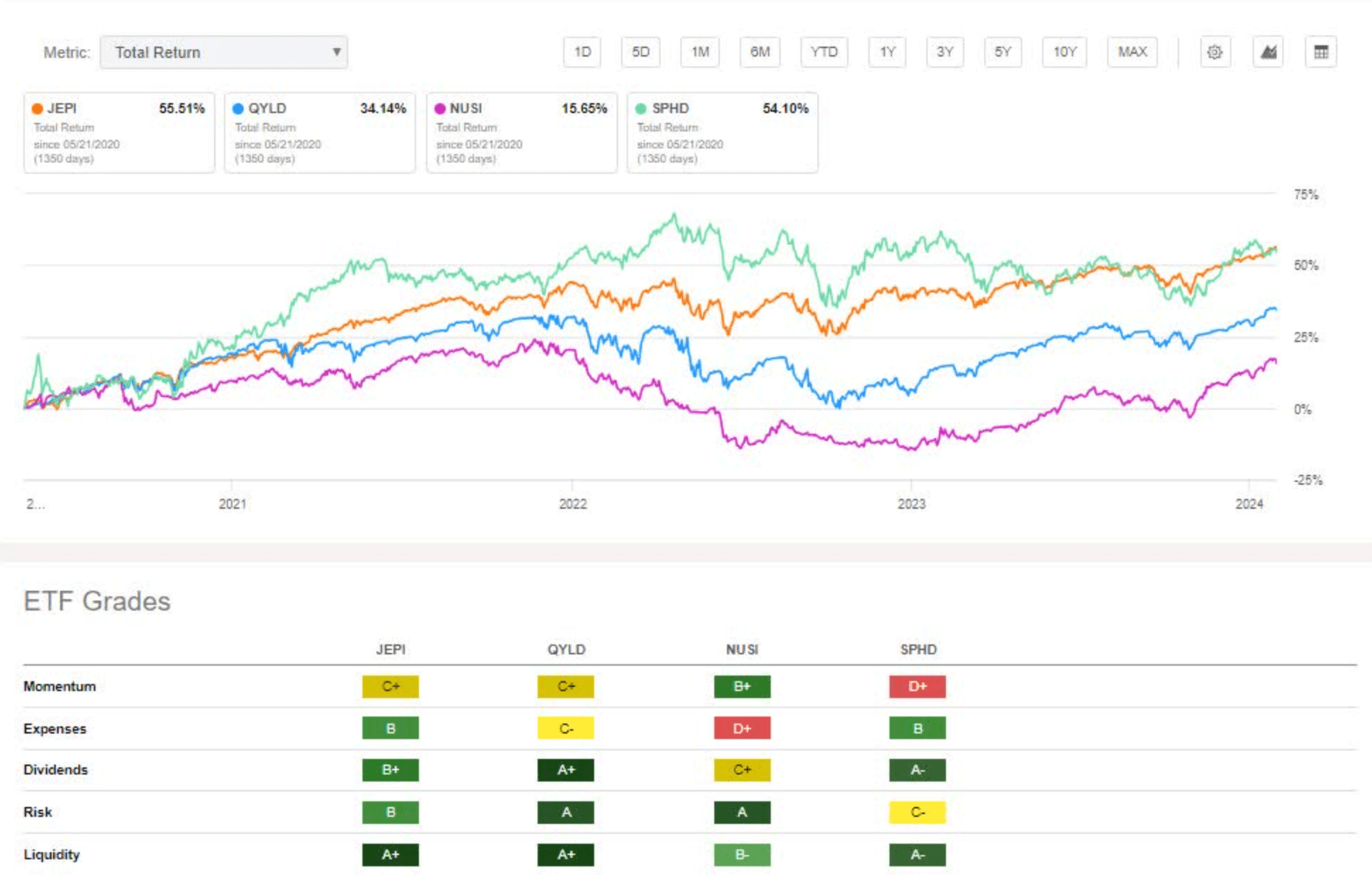This screenshot has width=1372, height=896.
Task: Click the QYLD 34.14% return value
Action: click(383, 109)
